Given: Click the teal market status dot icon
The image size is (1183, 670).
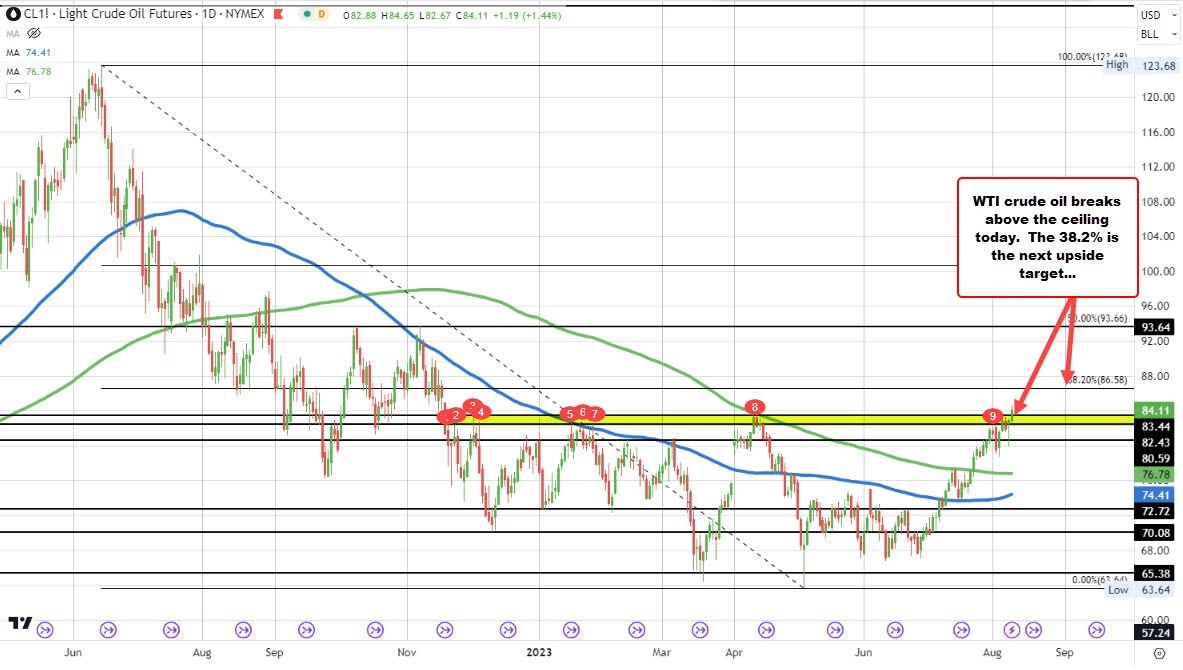Looking at the screenshot, I should click(x=307, y=14).
